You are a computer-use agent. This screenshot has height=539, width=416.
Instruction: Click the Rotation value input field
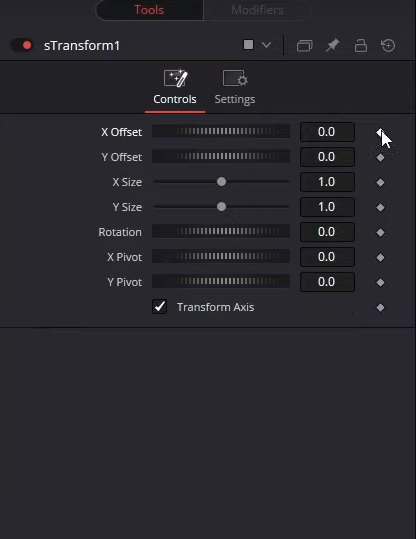click(327, 232)
